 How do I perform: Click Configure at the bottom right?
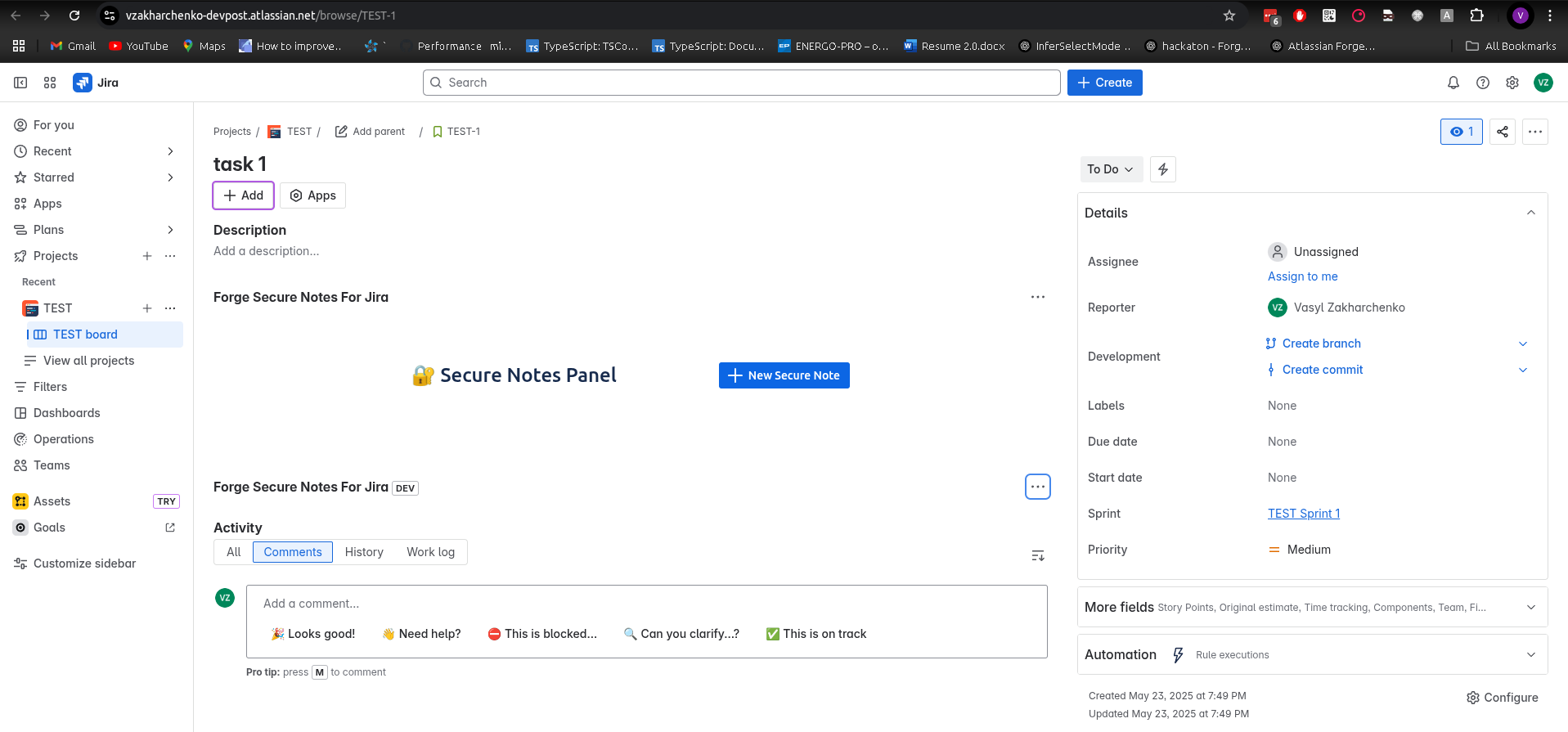(x=1503, y=698)
